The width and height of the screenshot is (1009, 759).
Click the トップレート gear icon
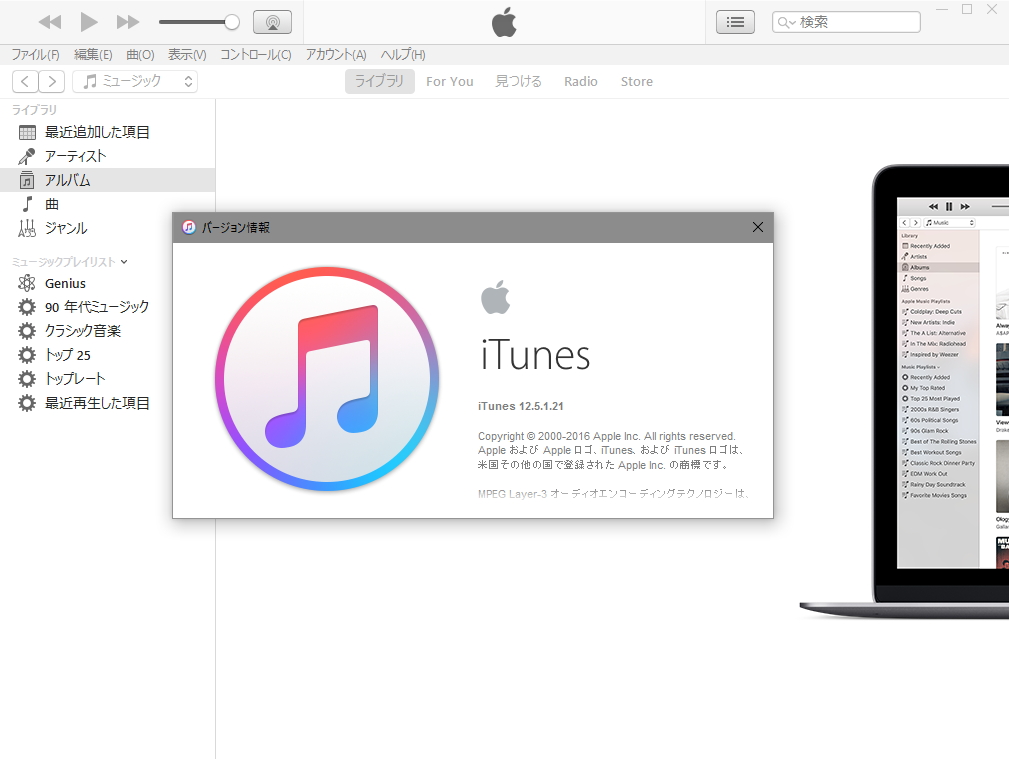pyautogui.click(x=27, y=379)
